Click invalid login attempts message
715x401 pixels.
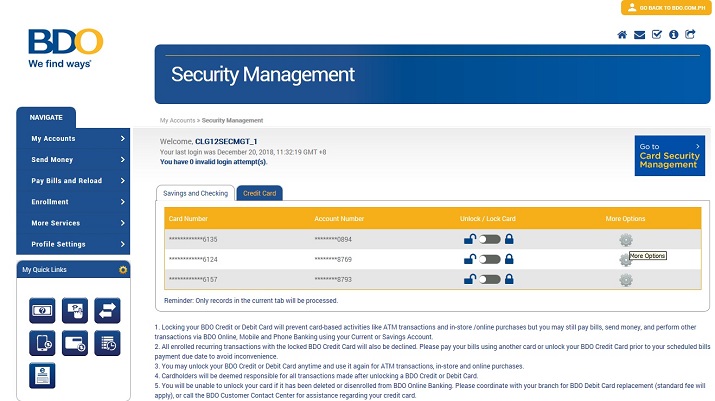(213, 161)
